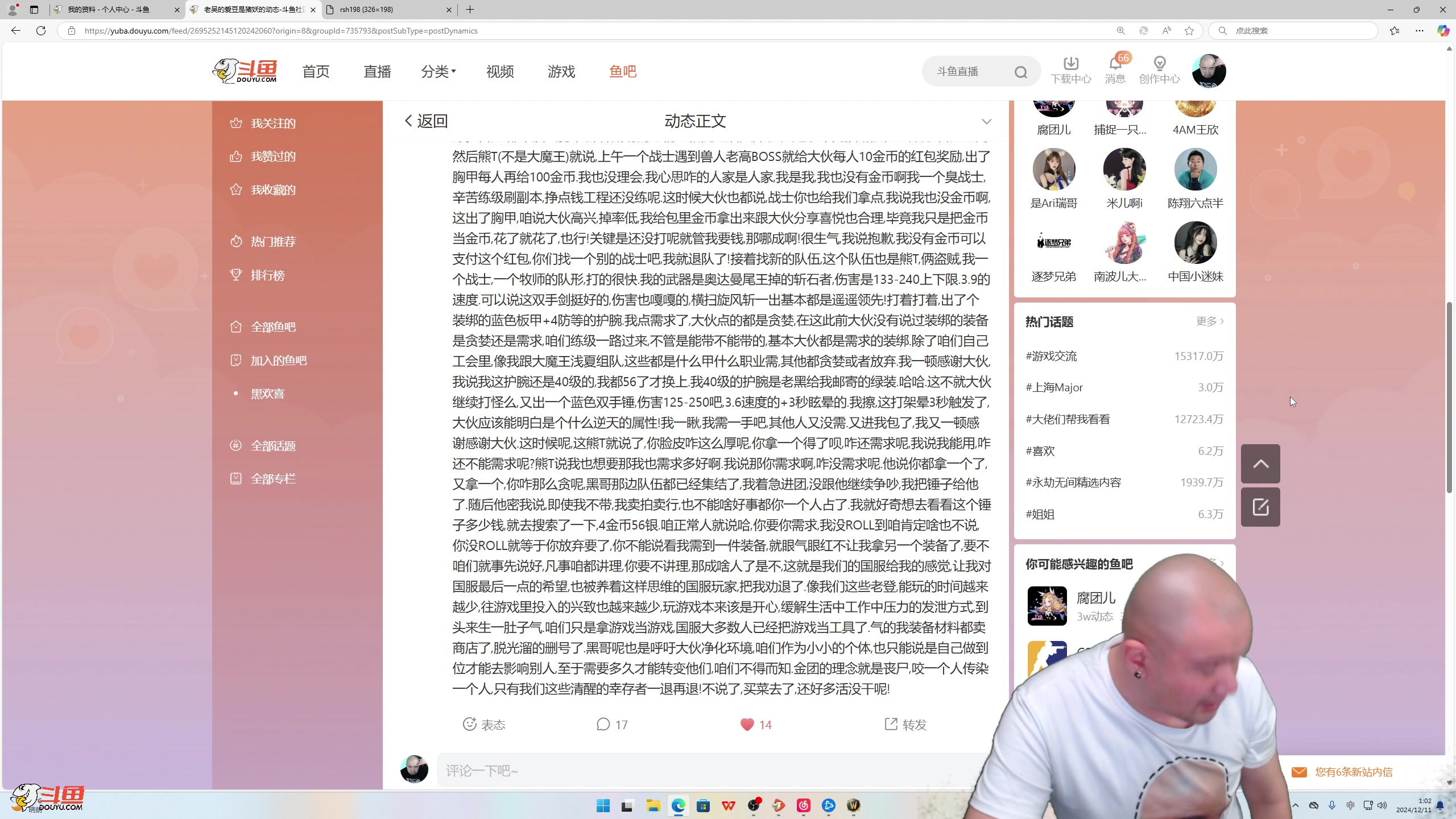Viewport: 1456px width, 819px height.
Task: Click the scroll-to-top arrow button
Action: 1260,464
